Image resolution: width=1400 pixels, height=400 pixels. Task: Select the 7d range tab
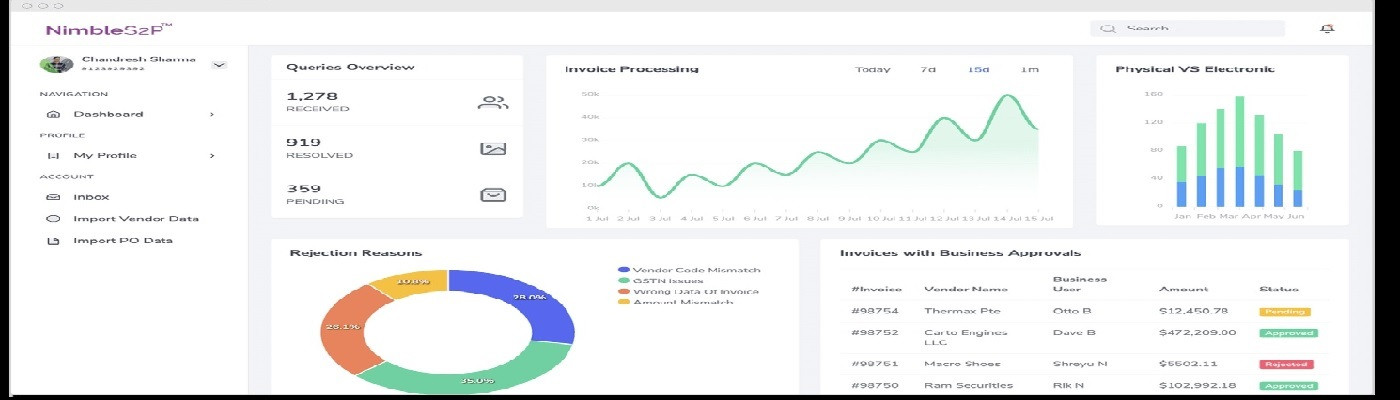928,69
